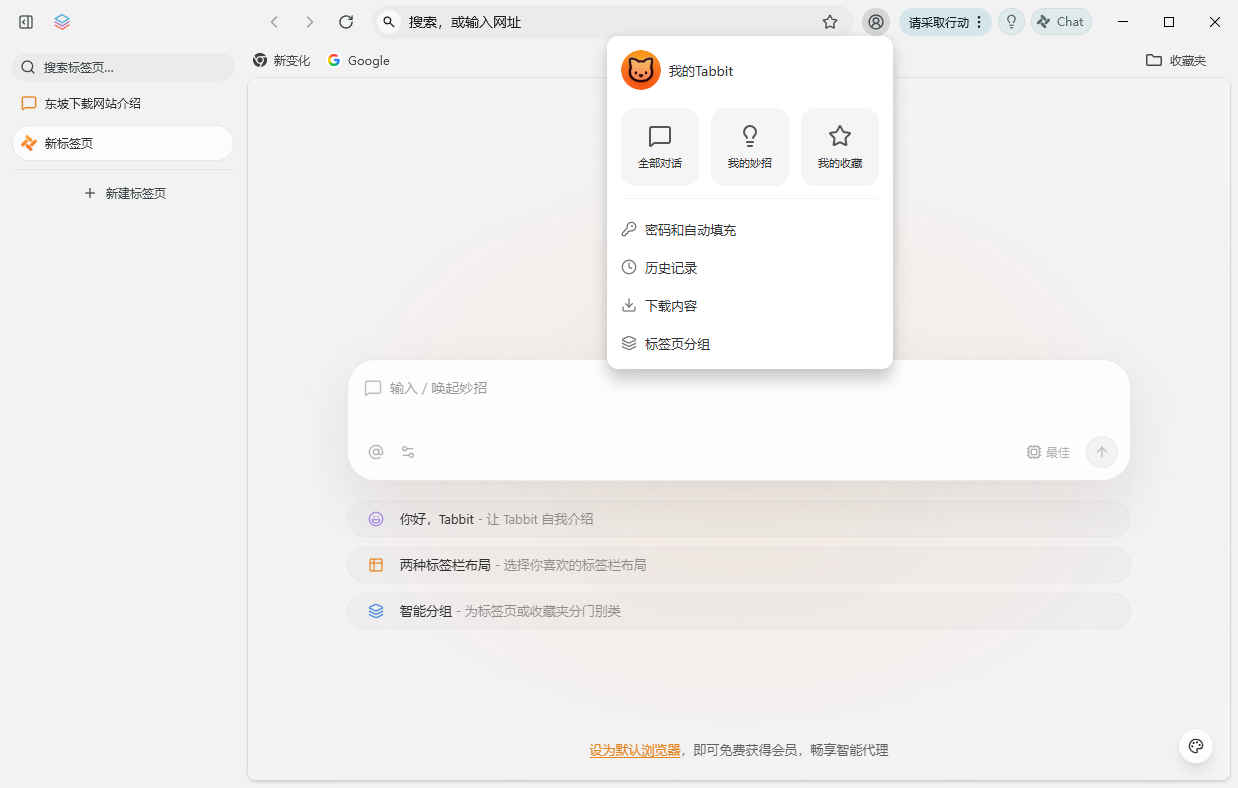The image size is (1238, 788).
Task: Open the menu beside 请采取行动
Action: pos(979,21)
